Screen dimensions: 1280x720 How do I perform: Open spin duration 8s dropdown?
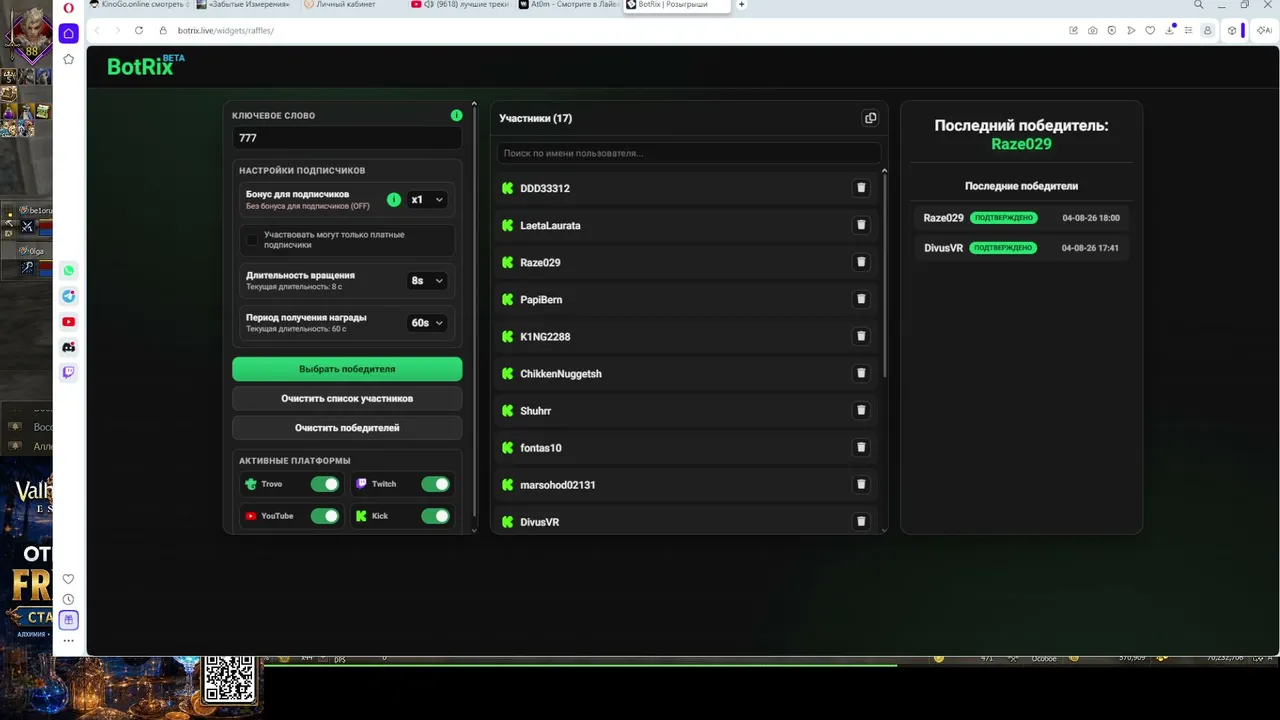coord(427,281)
